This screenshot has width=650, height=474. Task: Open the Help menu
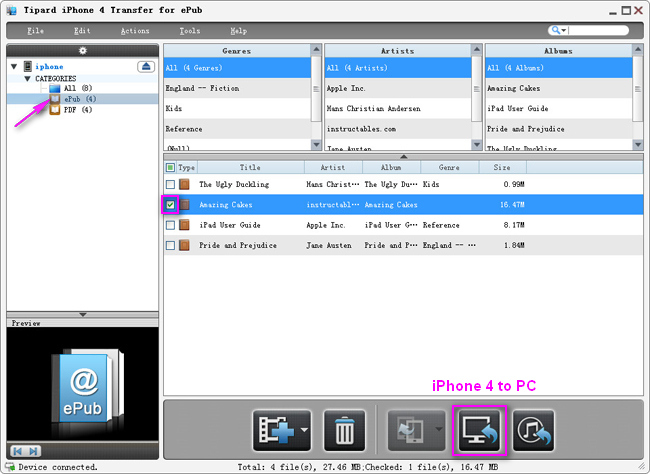(238, 31)
